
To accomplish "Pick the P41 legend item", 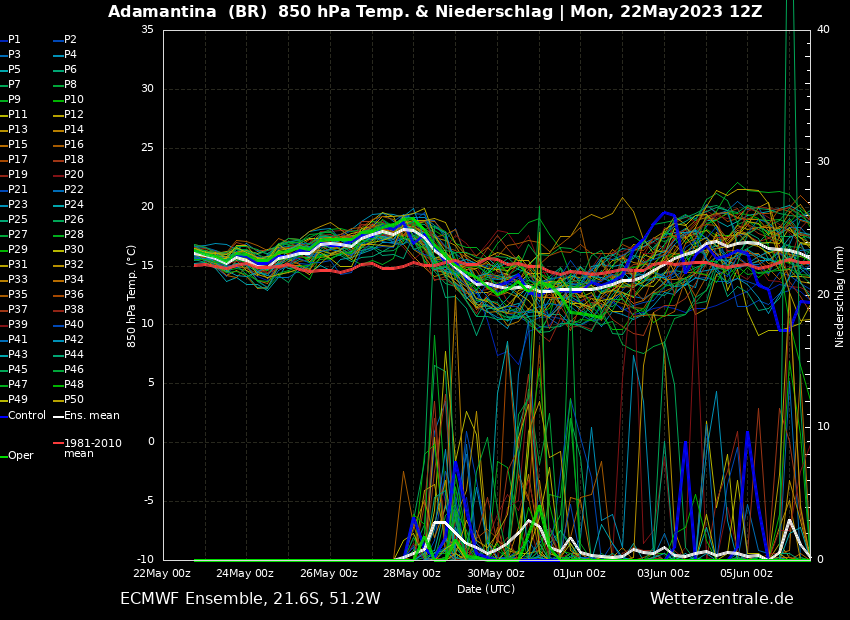I will (x=14, y=339).
